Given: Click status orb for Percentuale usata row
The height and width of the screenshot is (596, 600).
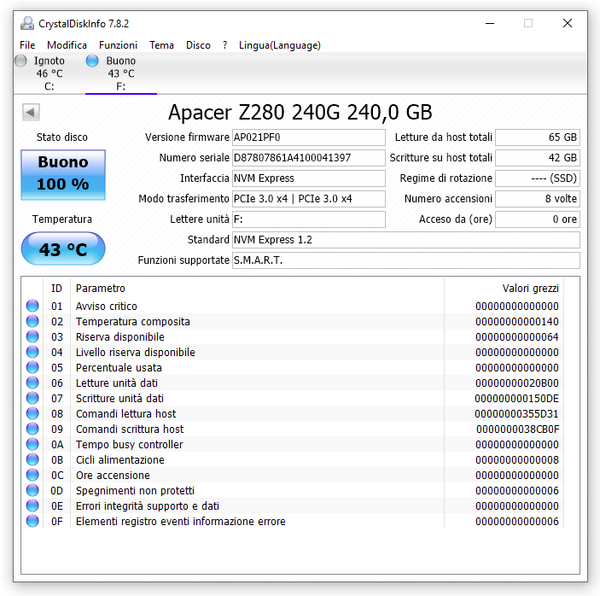Looking at the screenshot, I should tap(33, 367).
